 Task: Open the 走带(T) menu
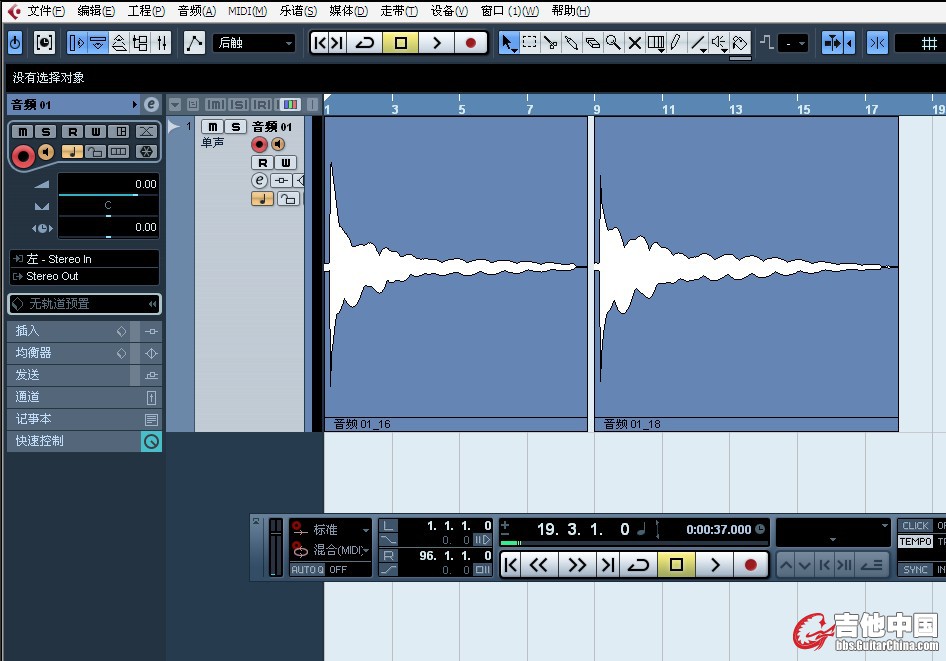click(399, 11)
